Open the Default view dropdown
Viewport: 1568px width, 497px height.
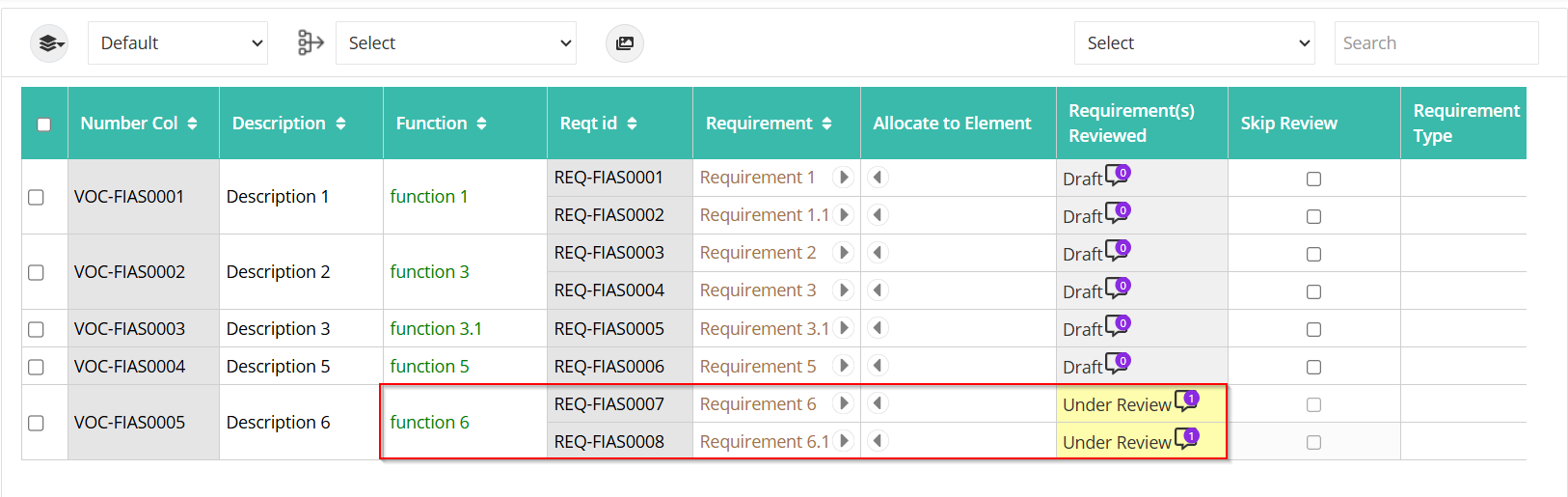[x=177, y=43]
